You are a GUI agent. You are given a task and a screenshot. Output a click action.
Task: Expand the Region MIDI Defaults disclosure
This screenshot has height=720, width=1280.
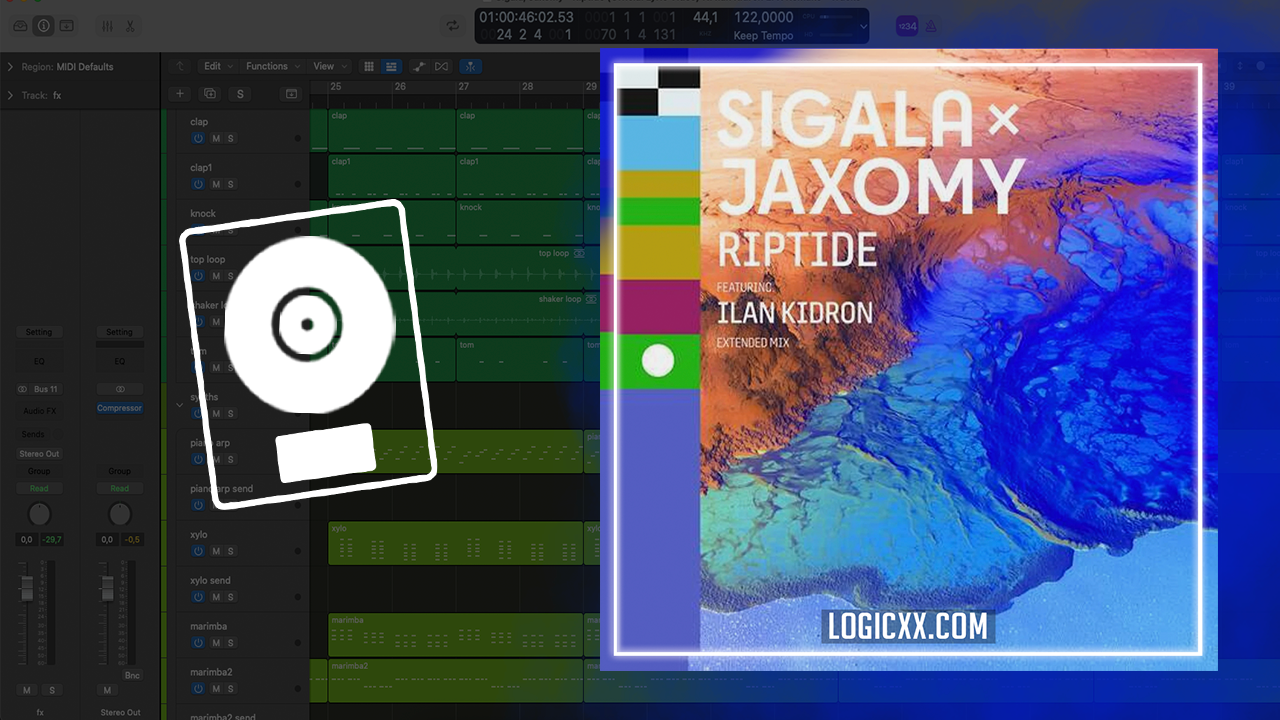click(10, 67)
